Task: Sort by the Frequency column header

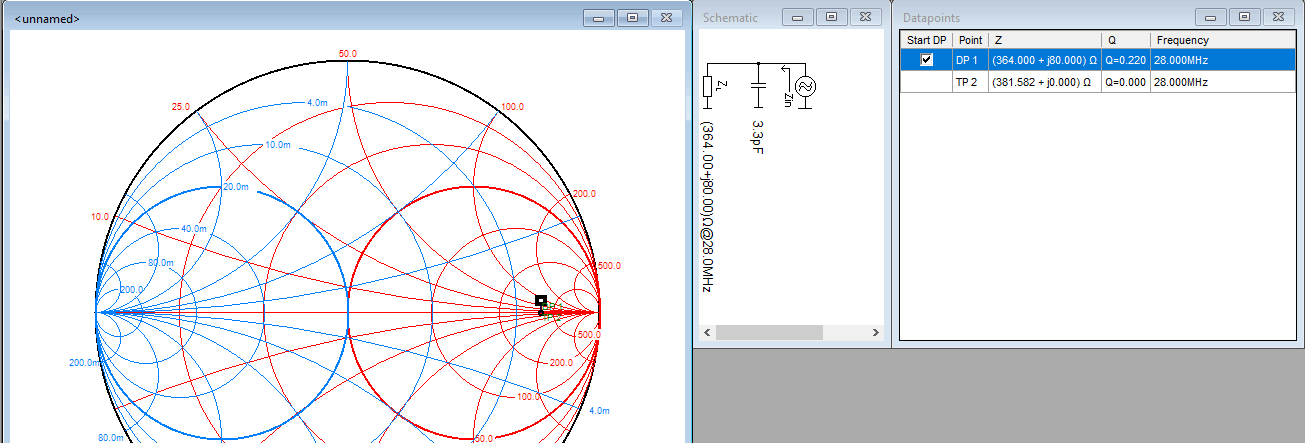Action: pyautogui.click(x=1182, y=40)
